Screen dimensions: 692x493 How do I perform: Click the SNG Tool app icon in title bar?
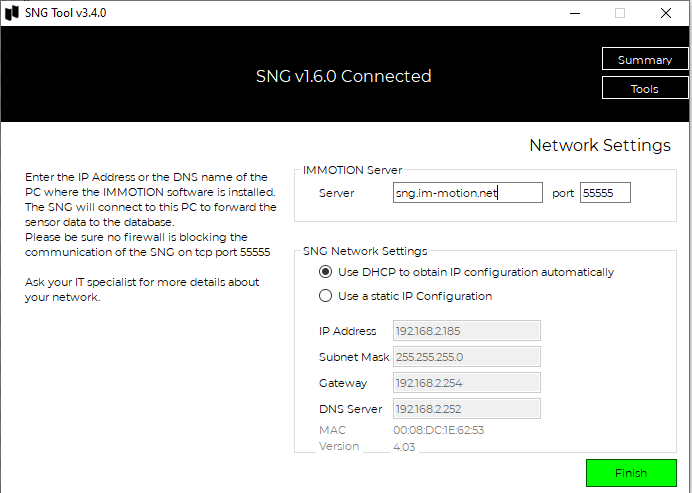pos(12,13)
